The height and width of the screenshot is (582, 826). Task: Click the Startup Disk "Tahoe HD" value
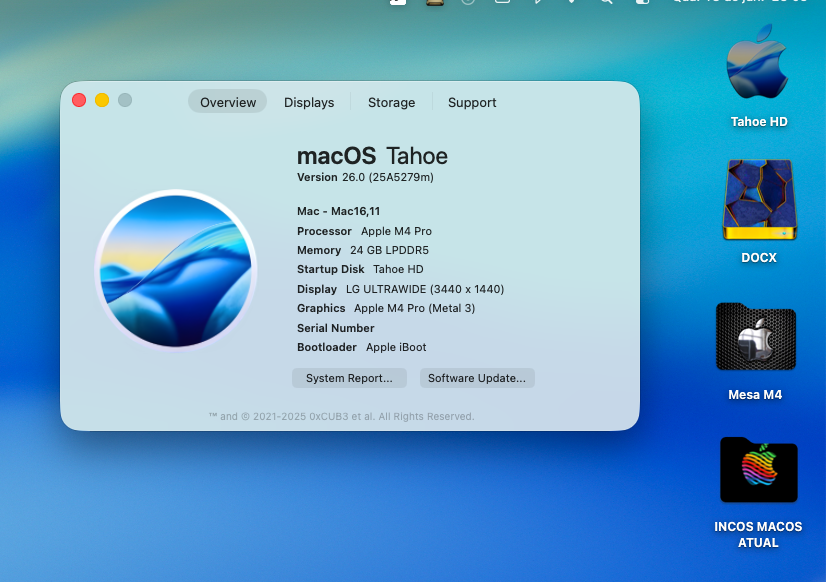pos(398,269)
